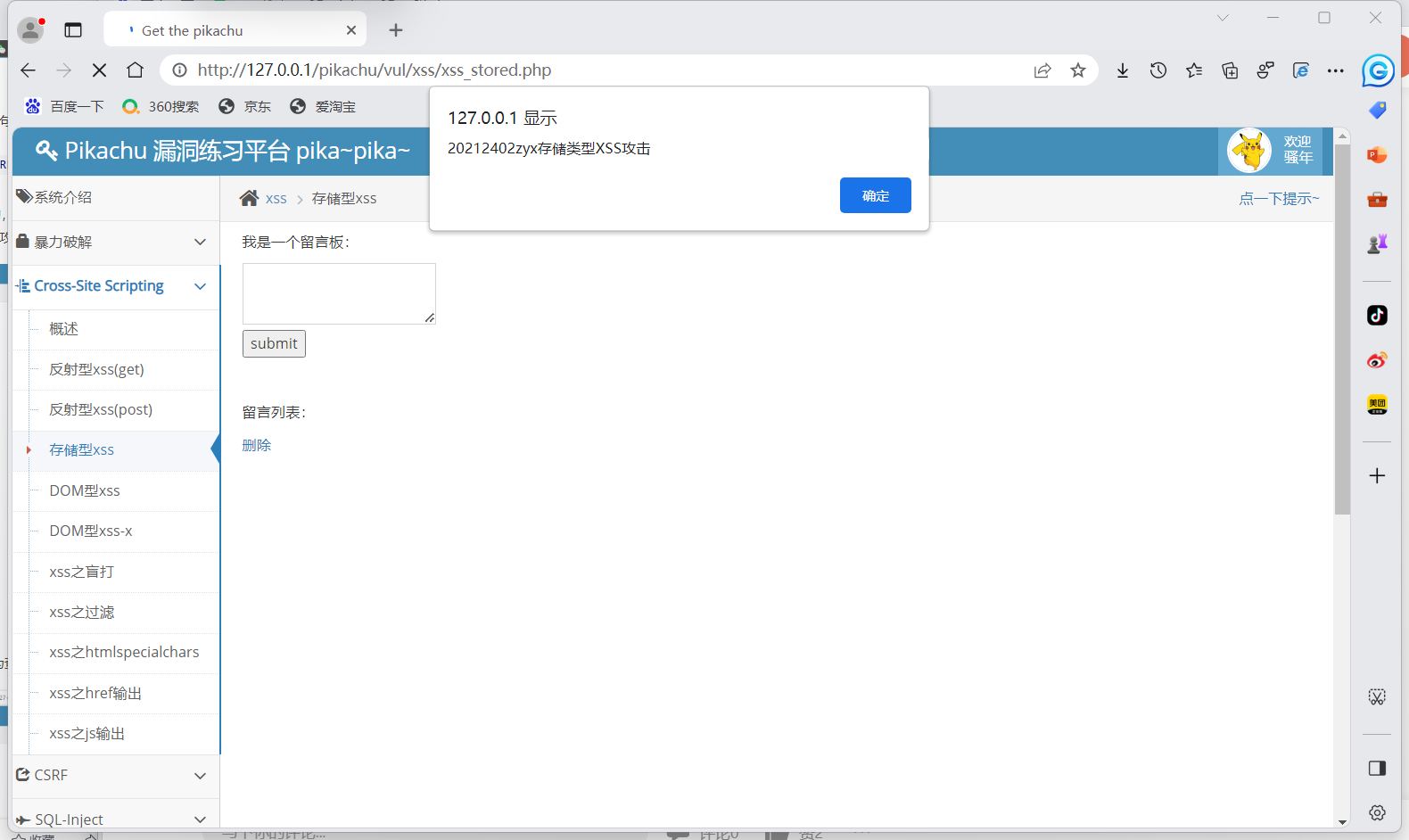Close the 'Get the pikachu' tab
This screenshot has width=1409, height=840.
[351, 30]
